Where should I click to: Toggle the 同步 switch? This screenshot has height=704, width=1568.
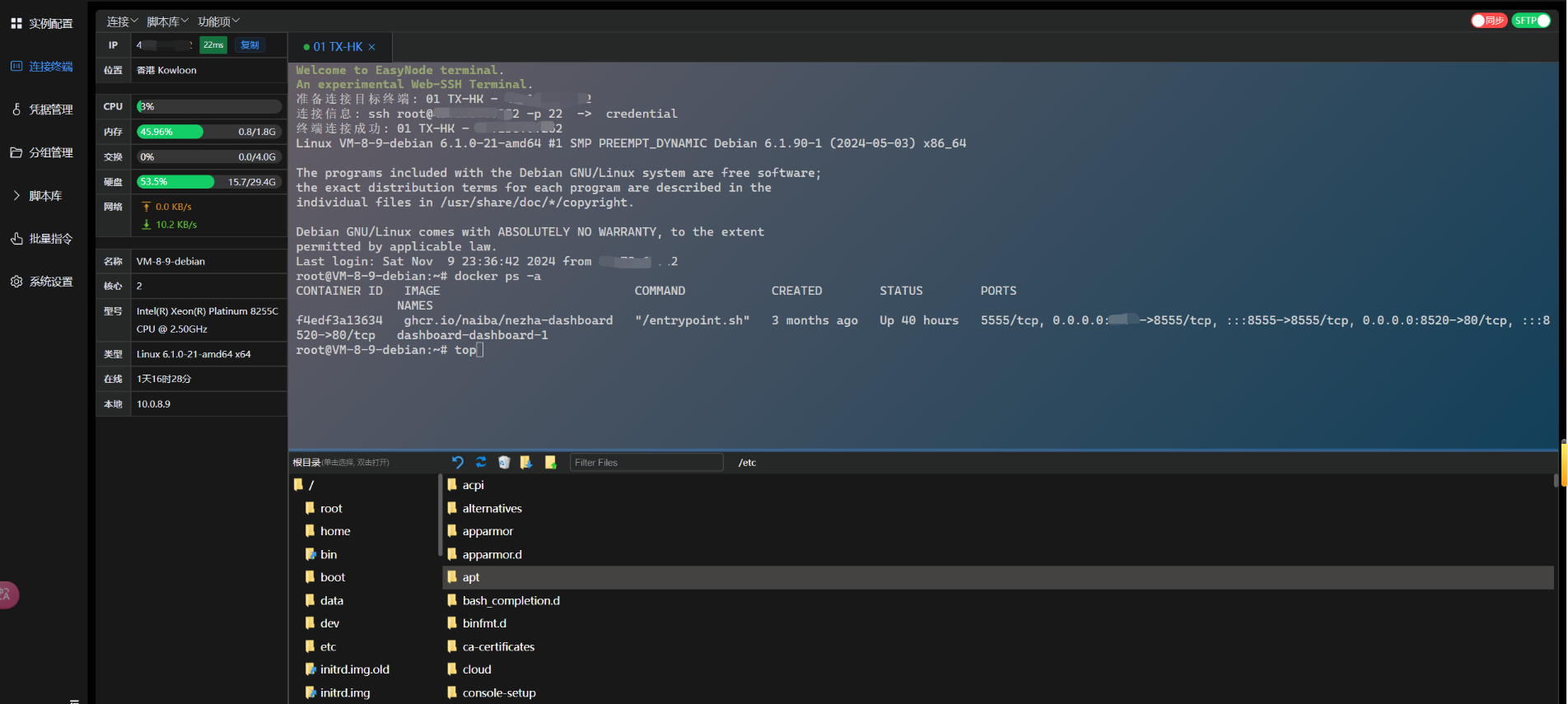tap(1489, 21)
